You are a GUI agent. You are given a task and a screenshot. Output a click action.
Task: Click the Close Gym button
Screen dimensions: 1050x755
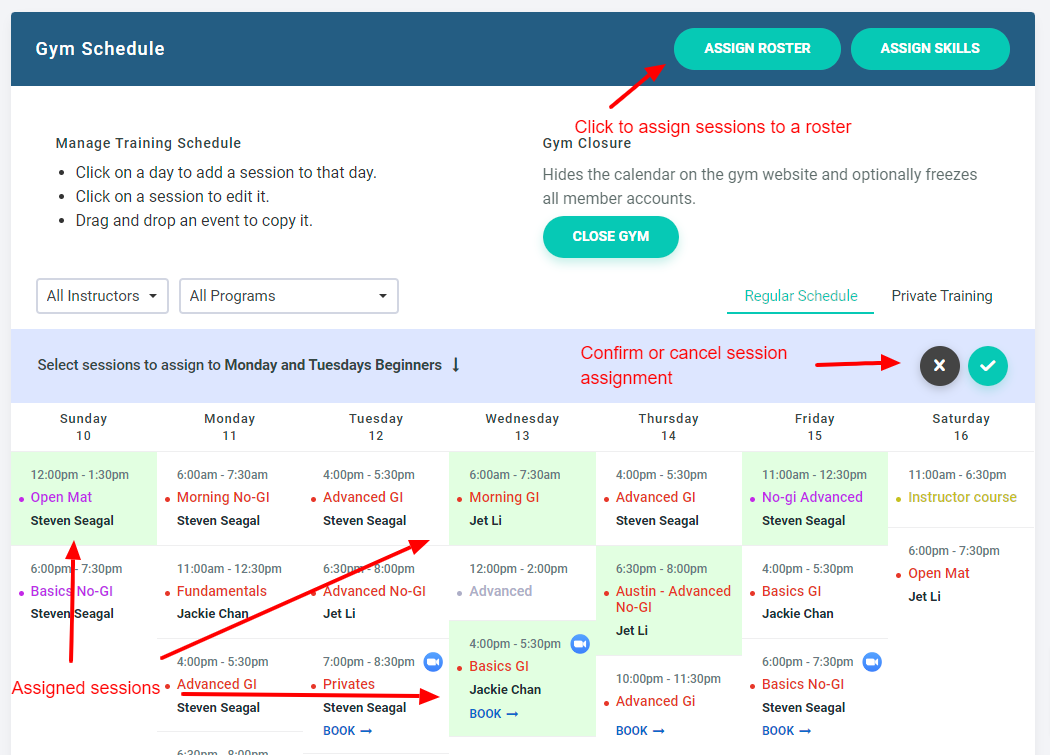pos(610,237)
